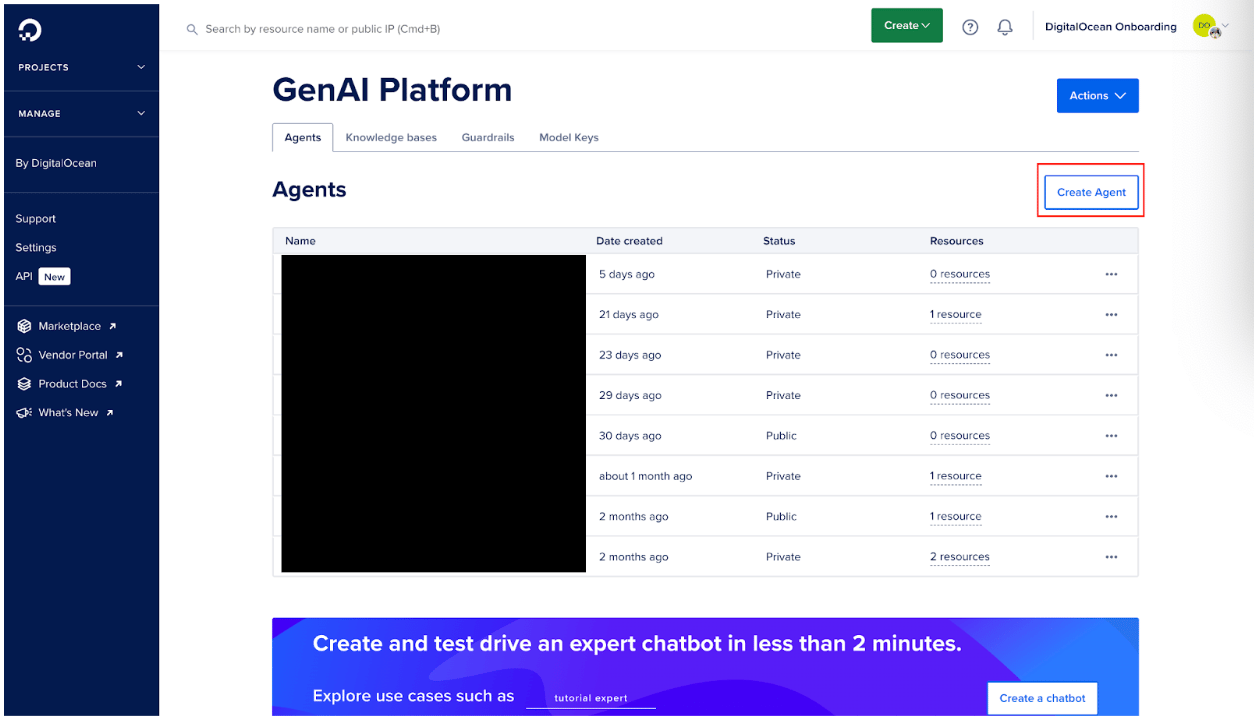Open Support in the sidebar
Viewport: 1254px width, 716px height.
pyautogui.click(x=36, y=219)
